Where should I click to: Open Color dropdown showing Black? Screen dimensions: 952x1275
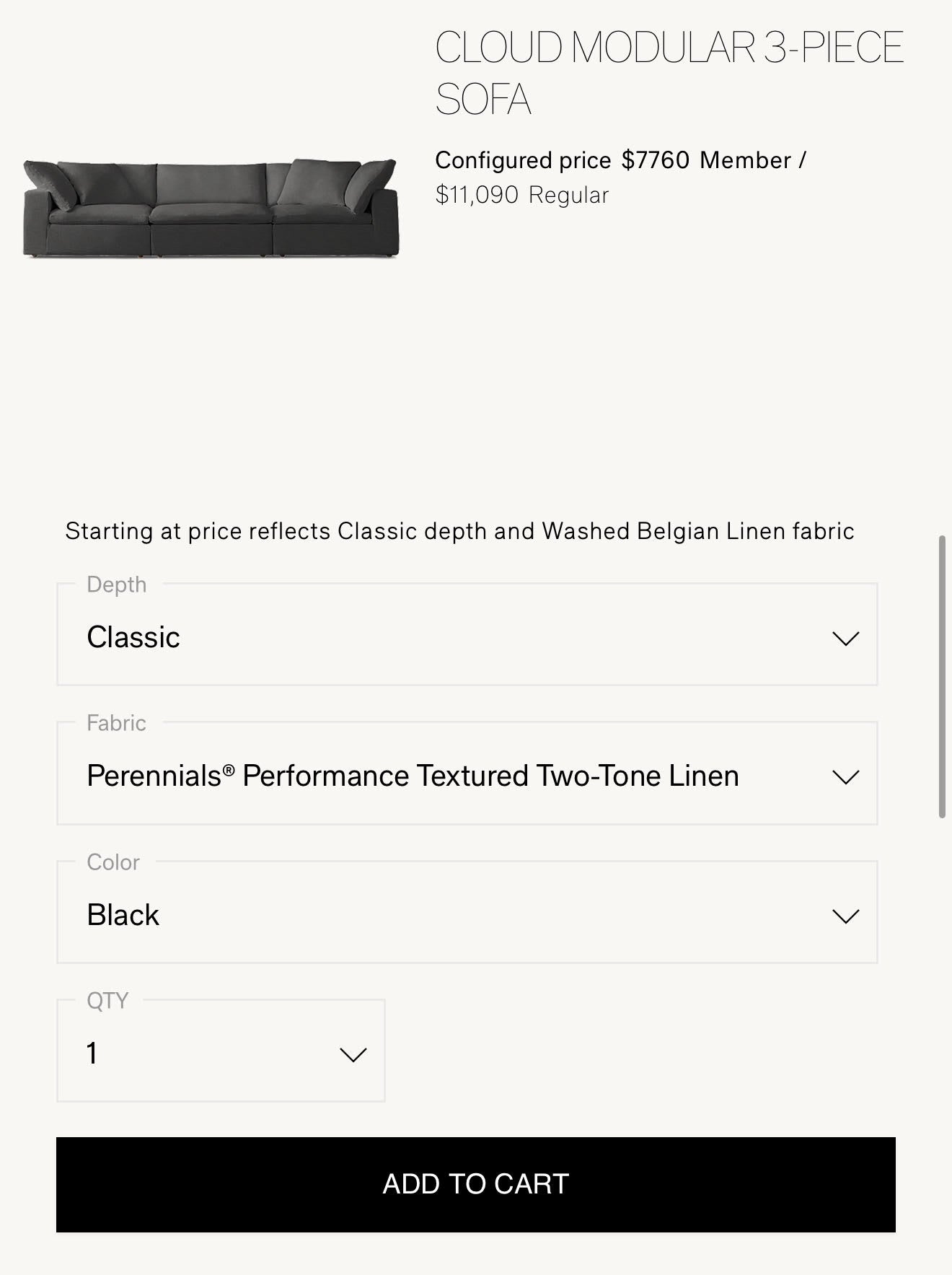(433, 915)
